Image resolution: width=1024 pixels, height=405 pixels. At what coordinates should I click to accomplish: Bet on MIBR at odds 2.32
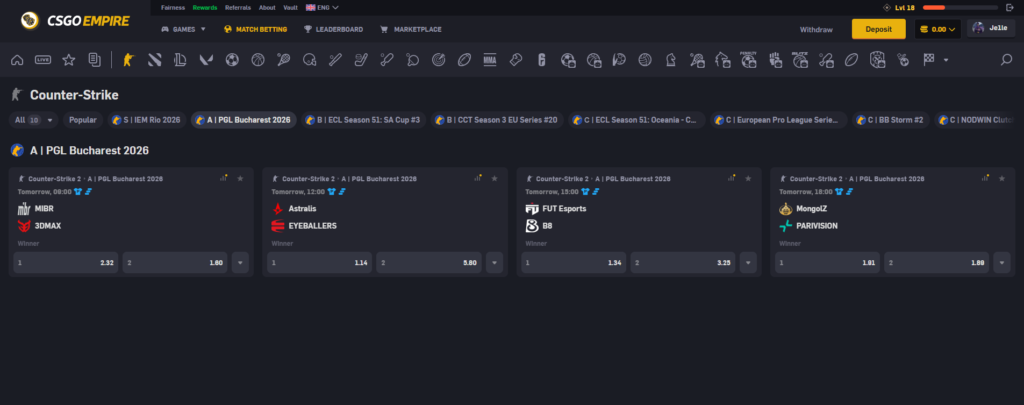tap(66, 263)
